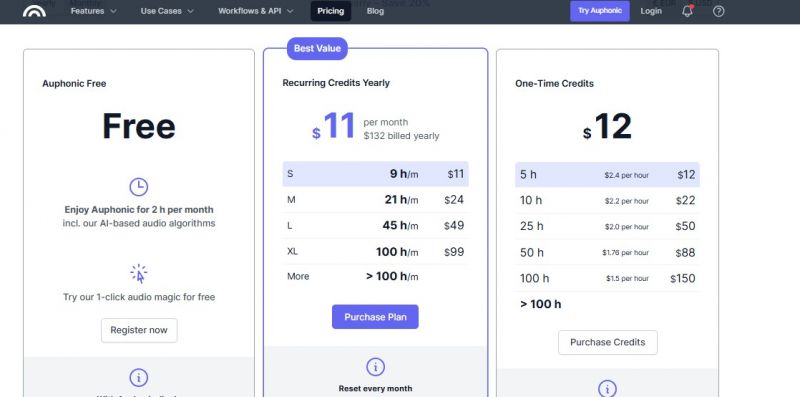This screenshot has width=800, height=397.
Task: Select the 10 h credits for $22
Action: pyautogui.click(x=608, y=201)
